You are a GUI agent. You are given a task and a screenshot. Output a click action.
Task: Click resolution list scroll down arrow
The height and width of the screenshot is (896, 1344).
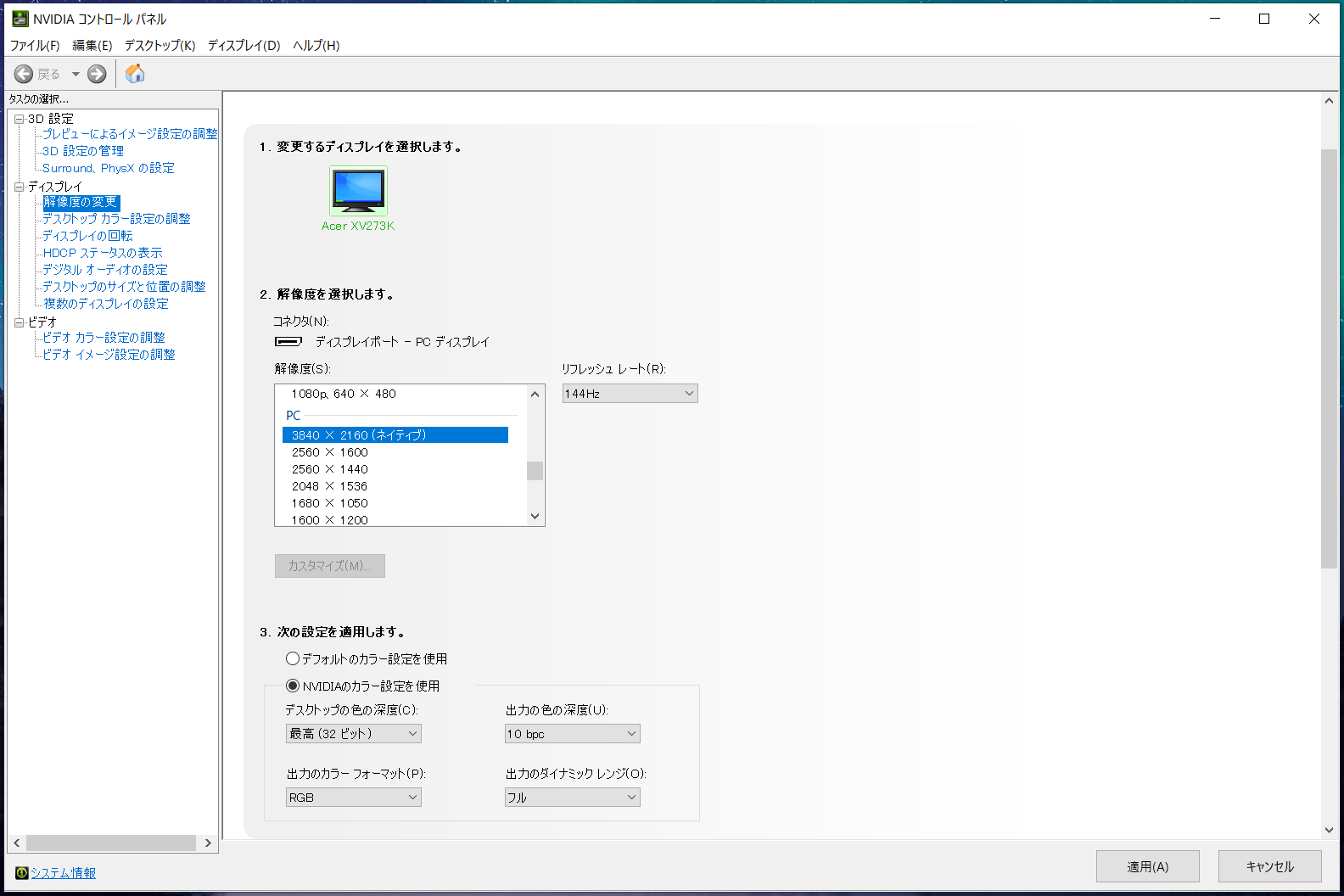[535, 516]
